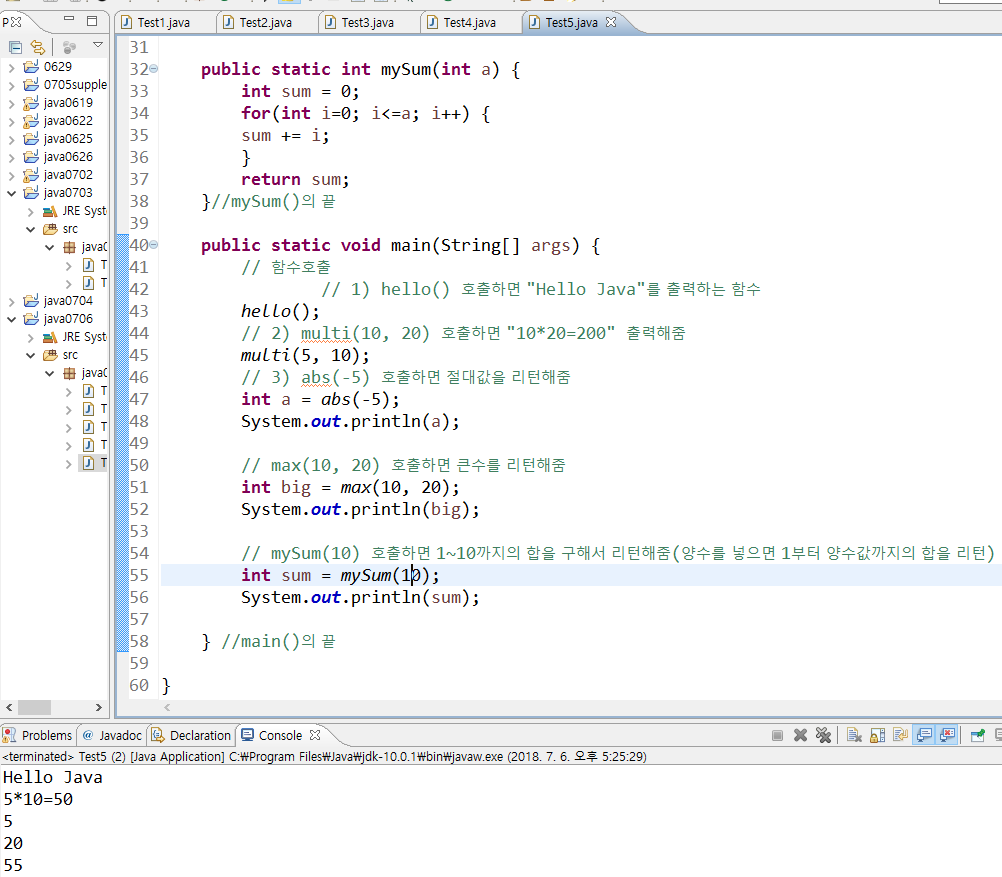
Task: Minimize the Package Explorer panel
Action: pyautogui.click(x=70, y=19)
